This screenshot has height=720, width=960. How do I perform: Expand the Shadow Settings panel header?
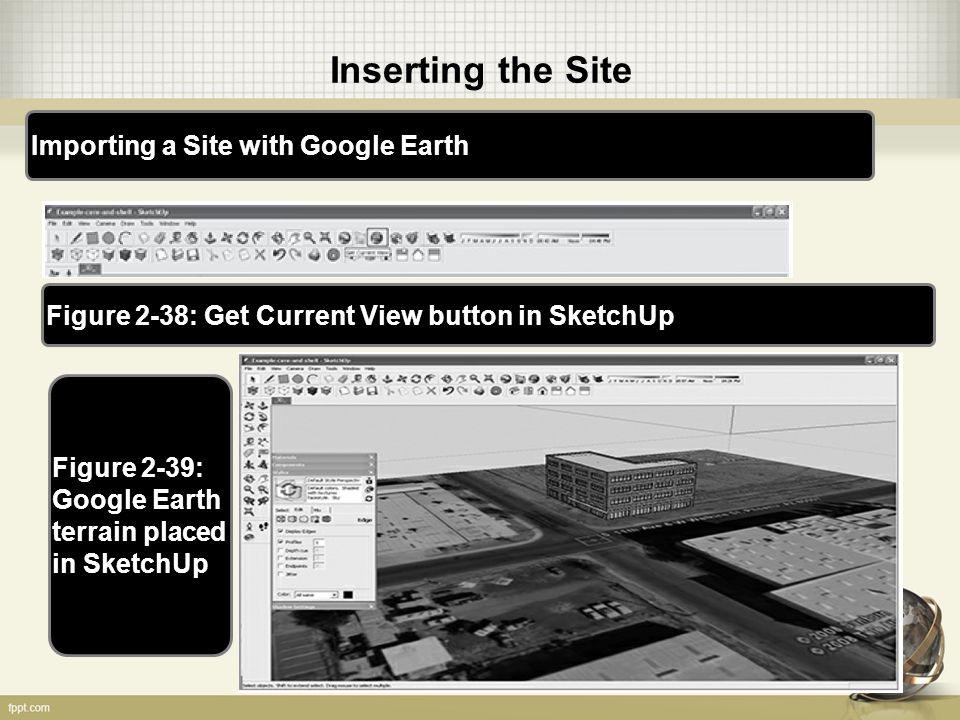click(x=323, y=606)
